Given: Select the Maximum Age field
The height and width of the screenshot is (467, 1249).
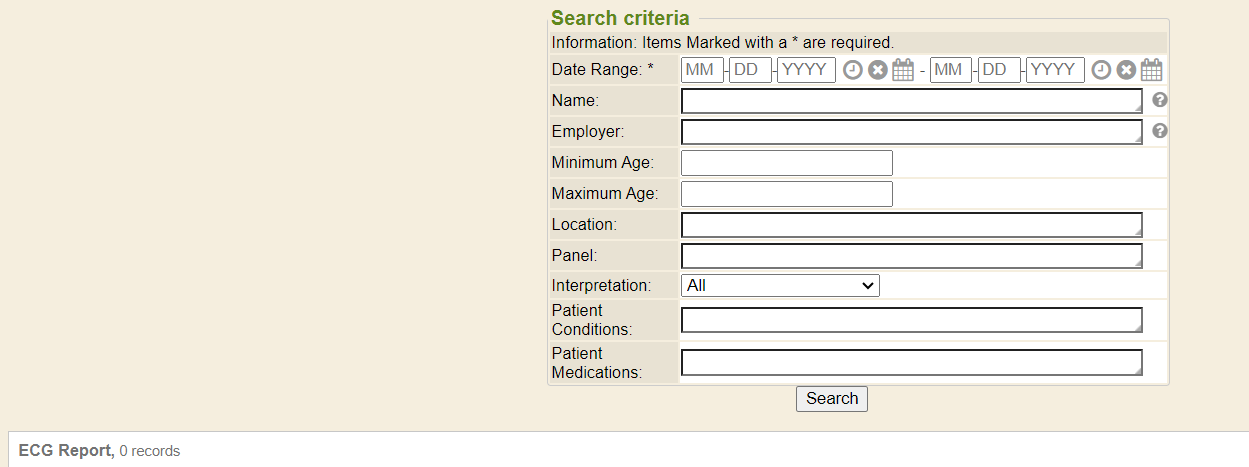Looking at the screenshot, I should pos(786,194).
